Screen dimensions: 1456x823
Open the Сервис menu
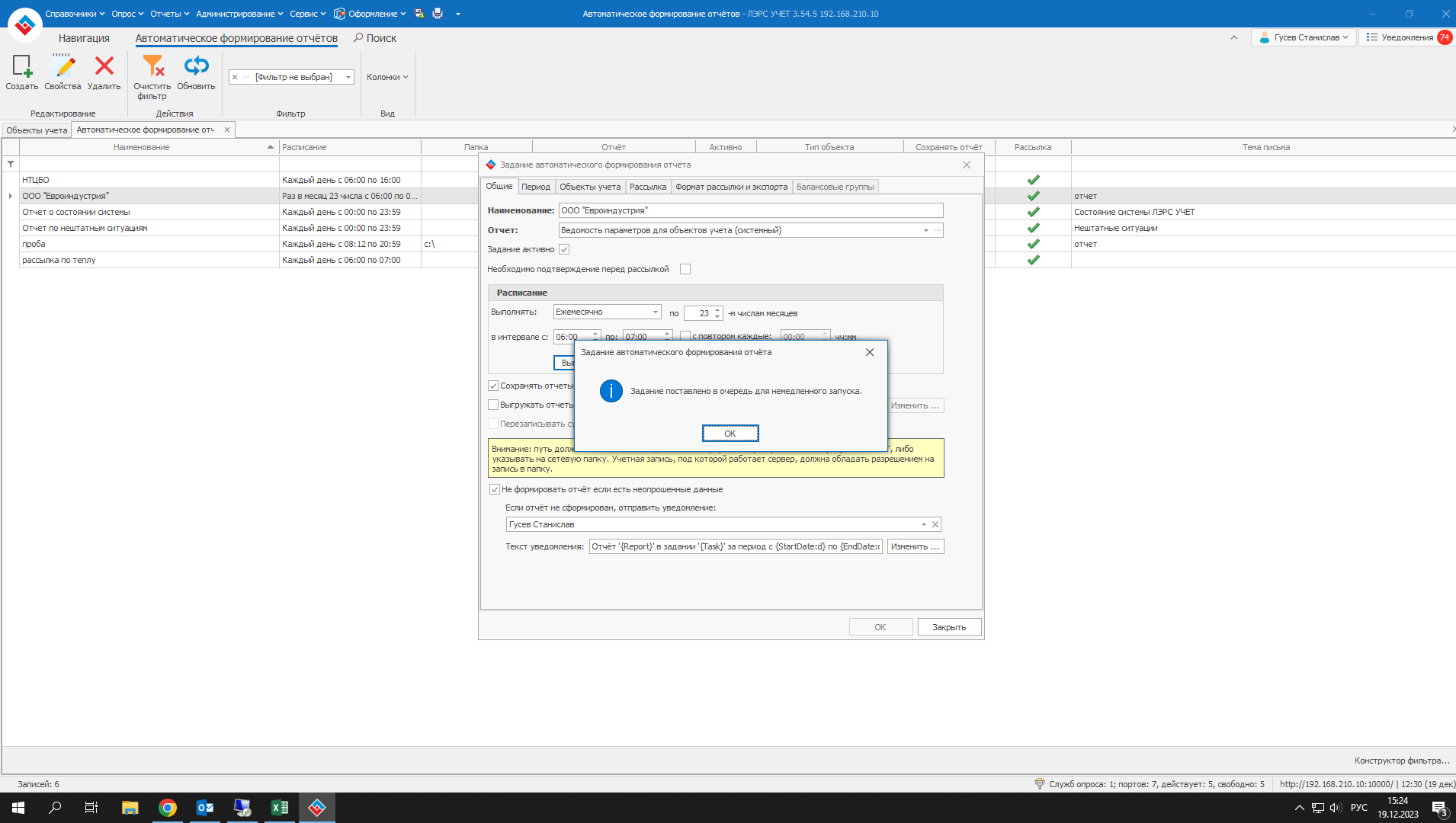point(308,14)
